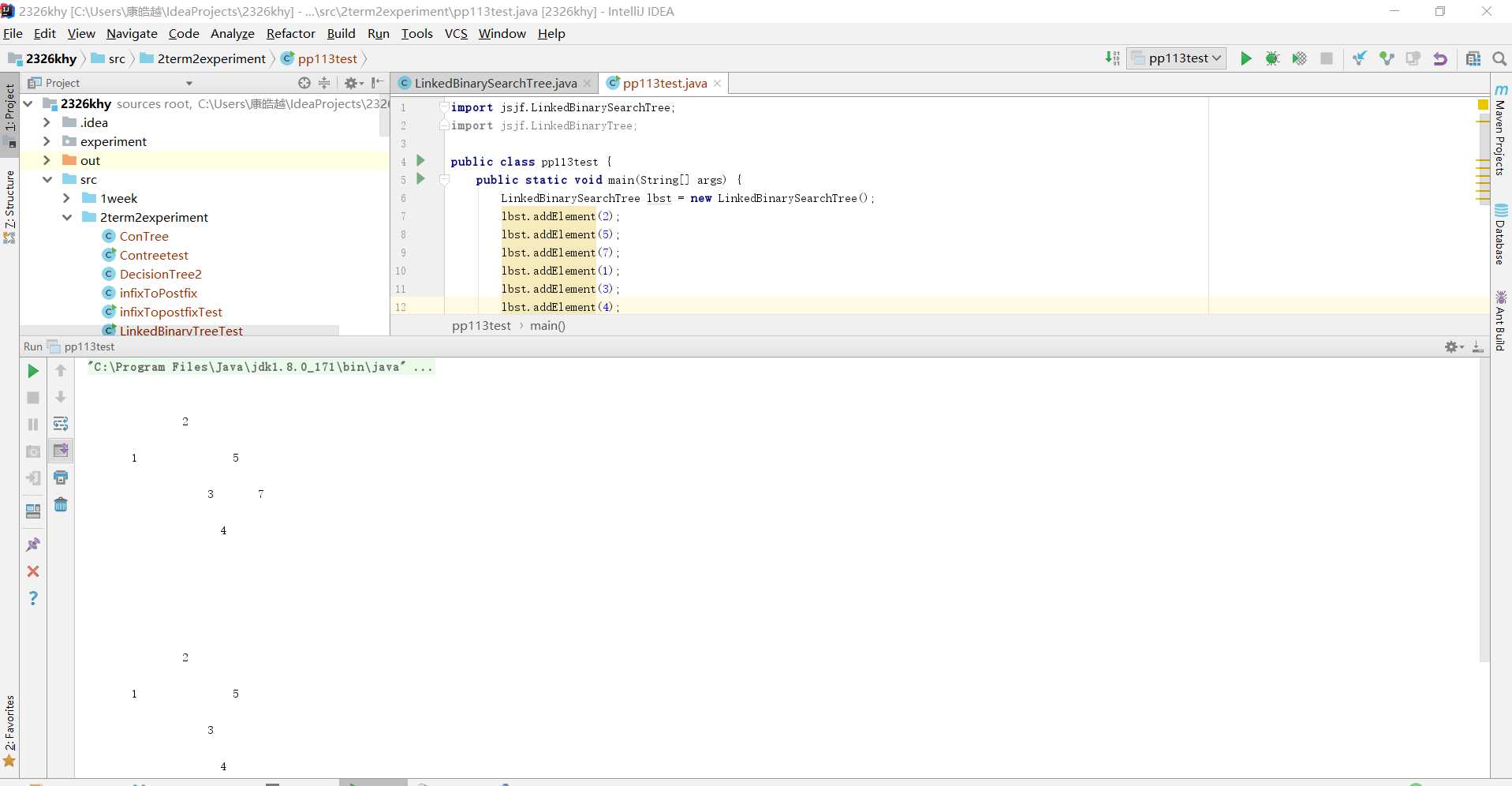Toggle the Structure tool window stripe button
1512x786 pixels.
[9, 205]
